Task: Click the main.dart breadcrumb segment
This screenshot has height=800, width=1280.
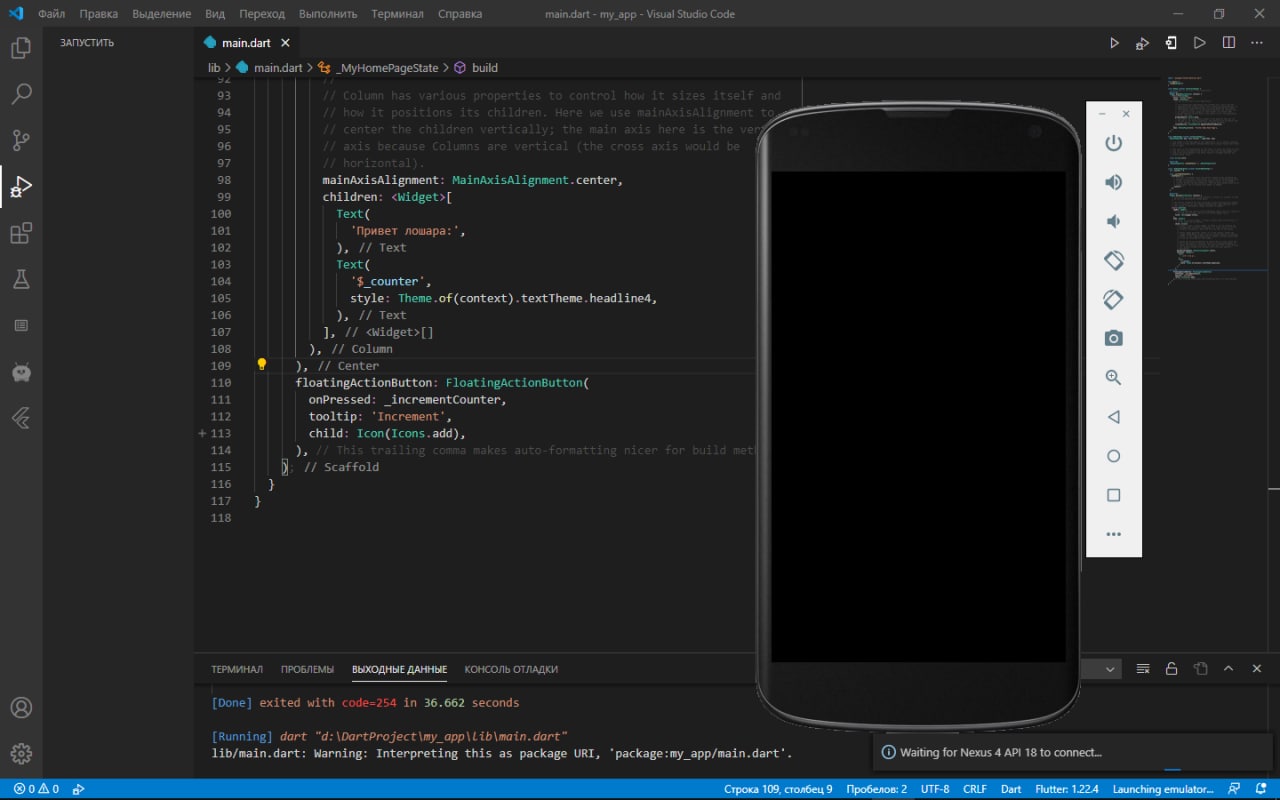Action: [278, 68]
